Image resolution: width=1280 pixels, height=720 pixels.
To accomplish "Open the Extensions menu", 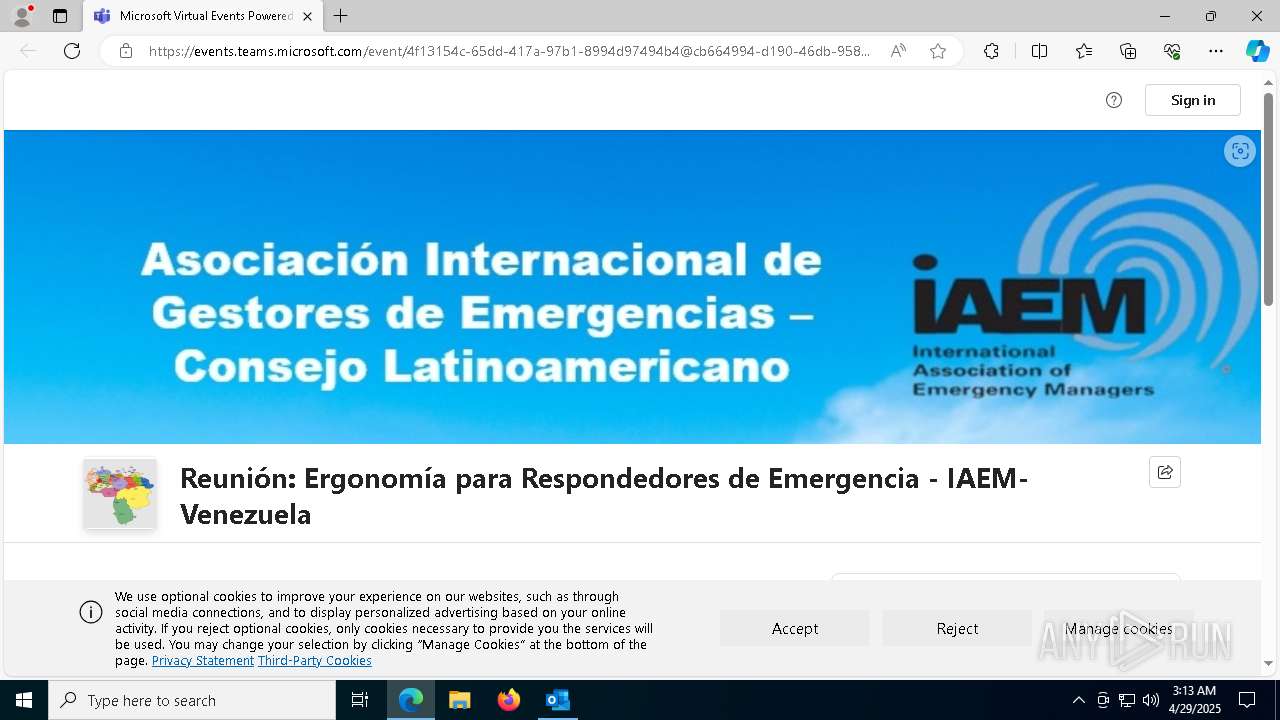I will pos(991,51).
